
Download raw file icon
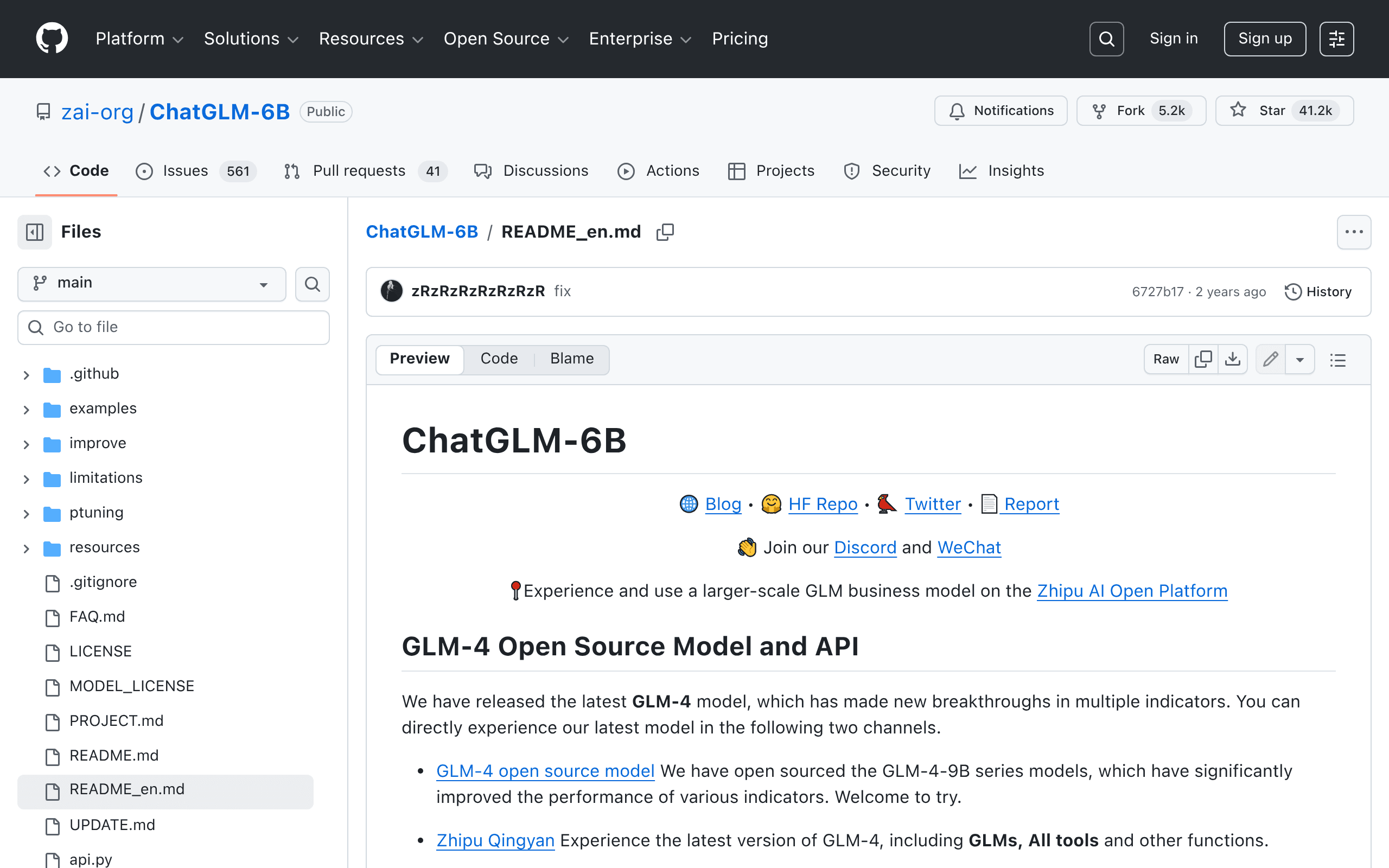(x=1233, y=359)
